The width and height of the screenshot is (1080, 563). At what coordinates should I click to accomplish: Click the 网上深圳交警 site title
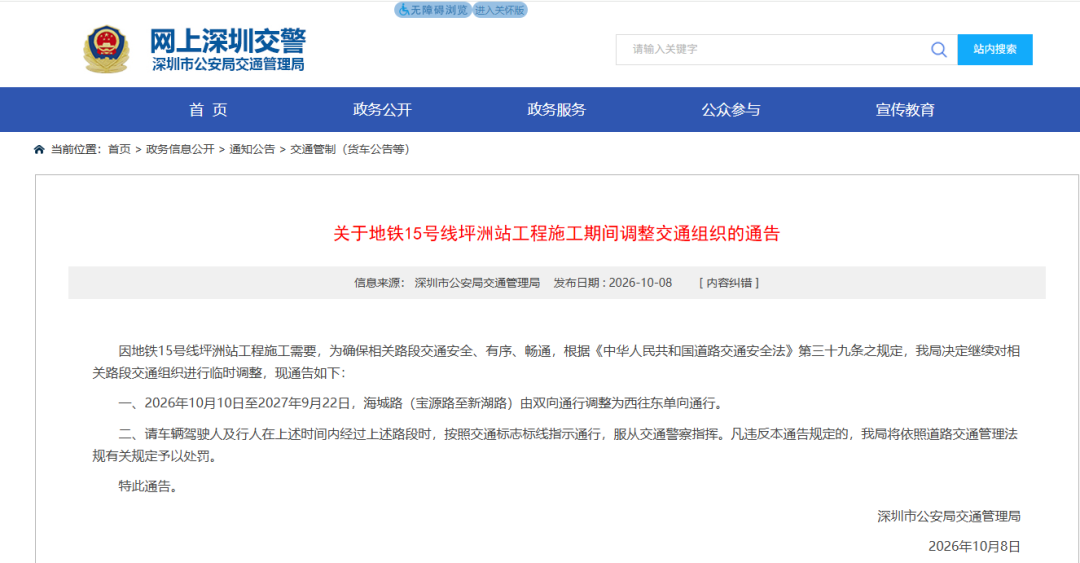pos(228,41)
